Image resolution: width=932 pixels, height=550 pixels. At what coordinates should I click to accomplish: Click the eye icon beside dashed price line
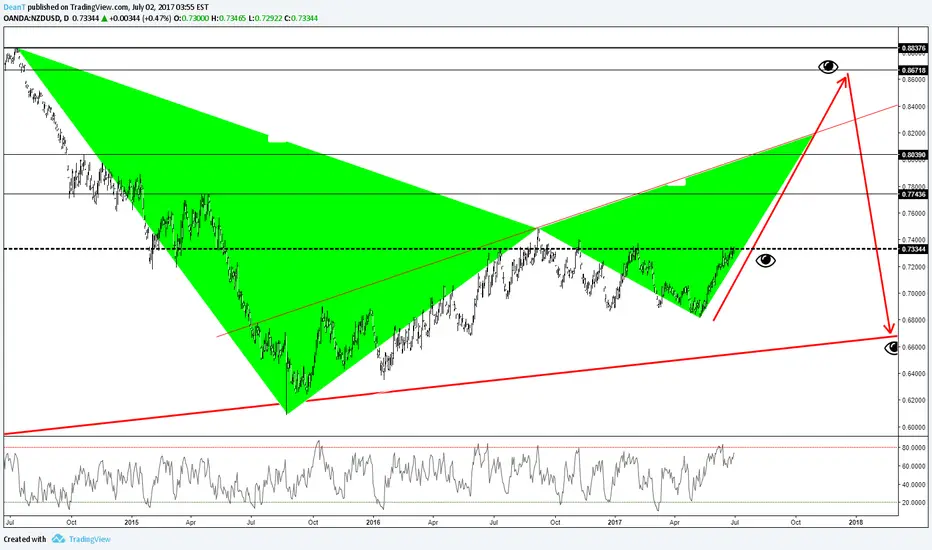pyautogui.click(x=765, y=260)
